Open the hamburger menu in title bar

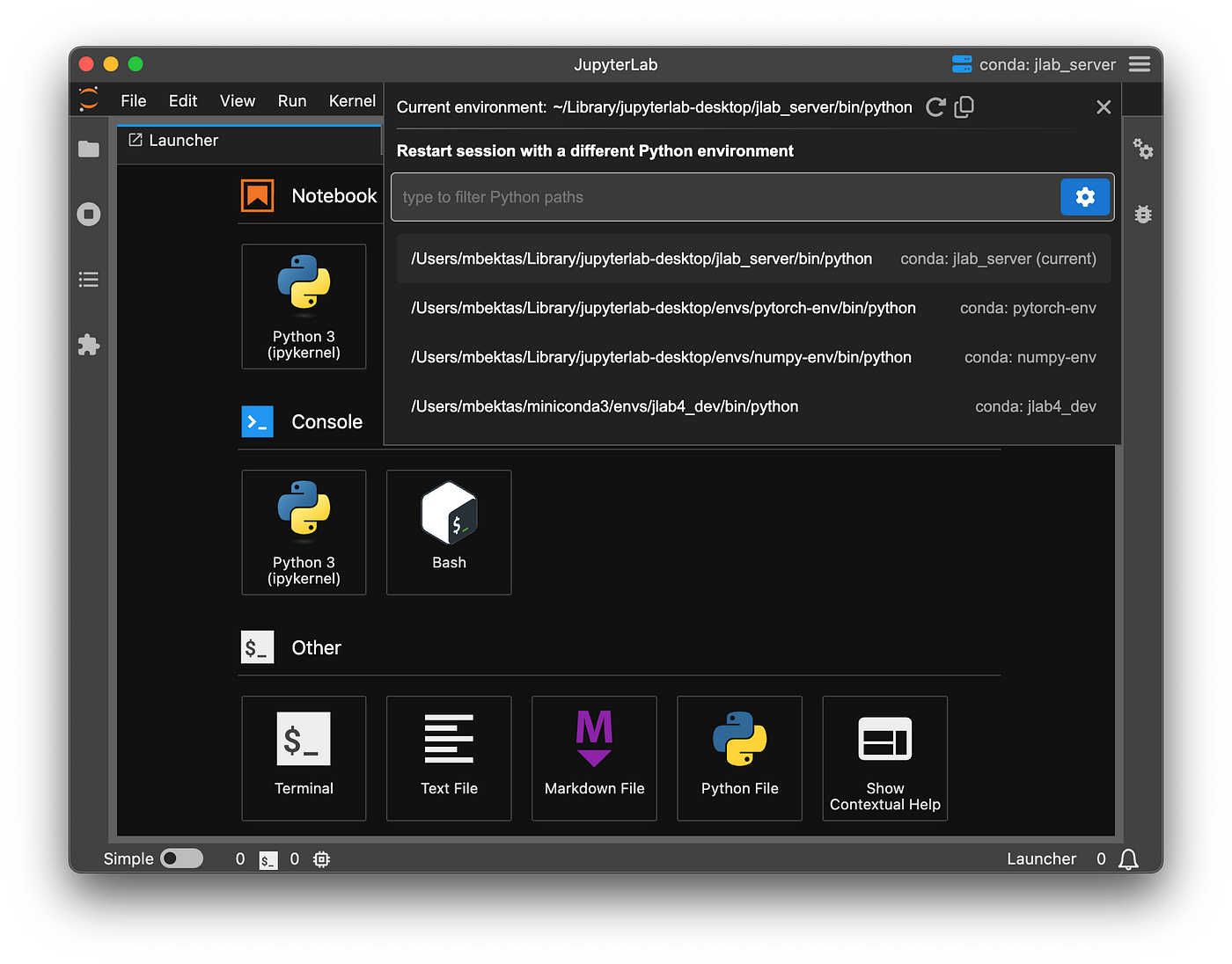(x=1140, y=64)
